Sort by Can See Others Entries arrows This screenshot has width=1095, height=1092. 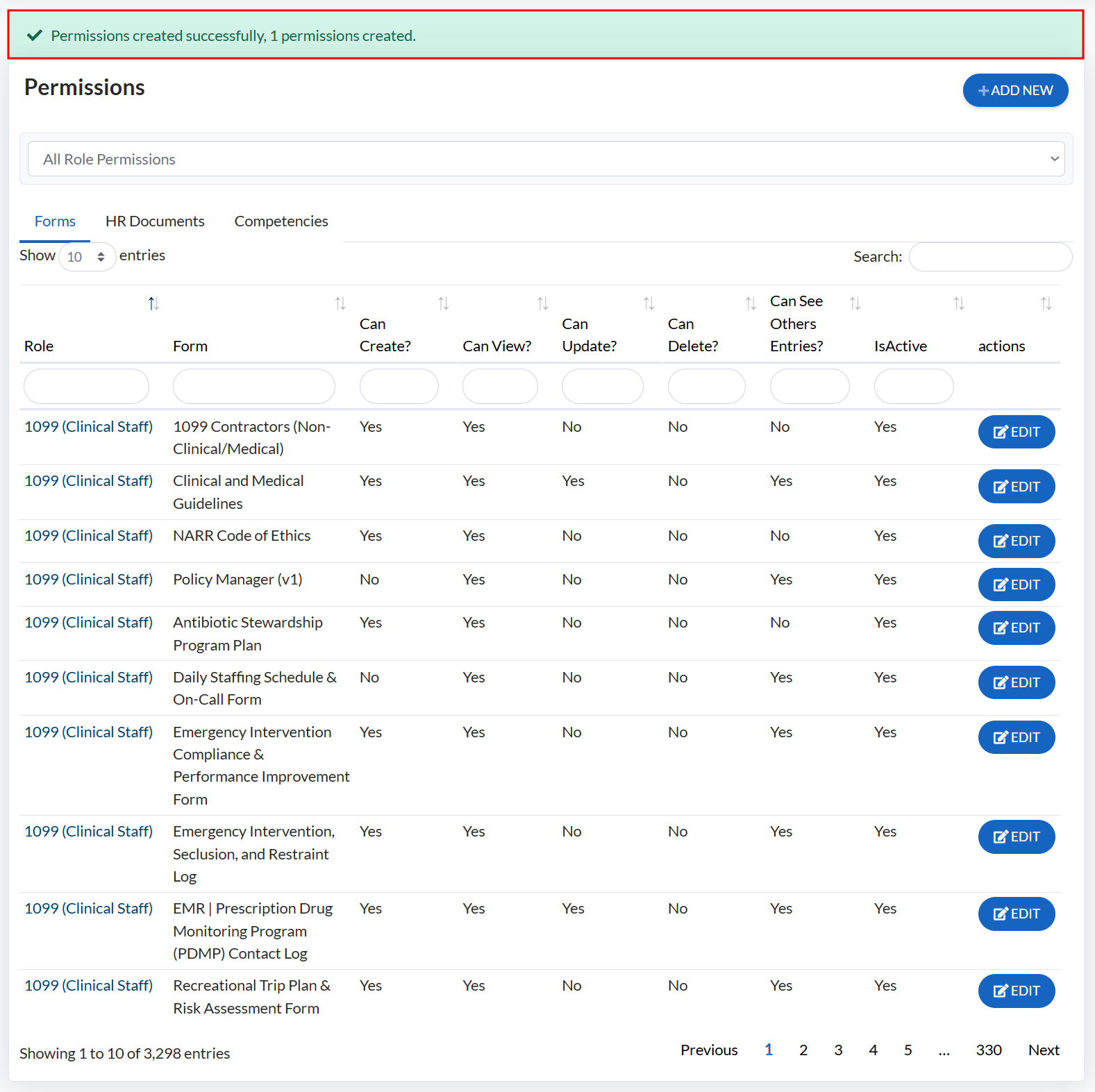[x=855, y=303]
